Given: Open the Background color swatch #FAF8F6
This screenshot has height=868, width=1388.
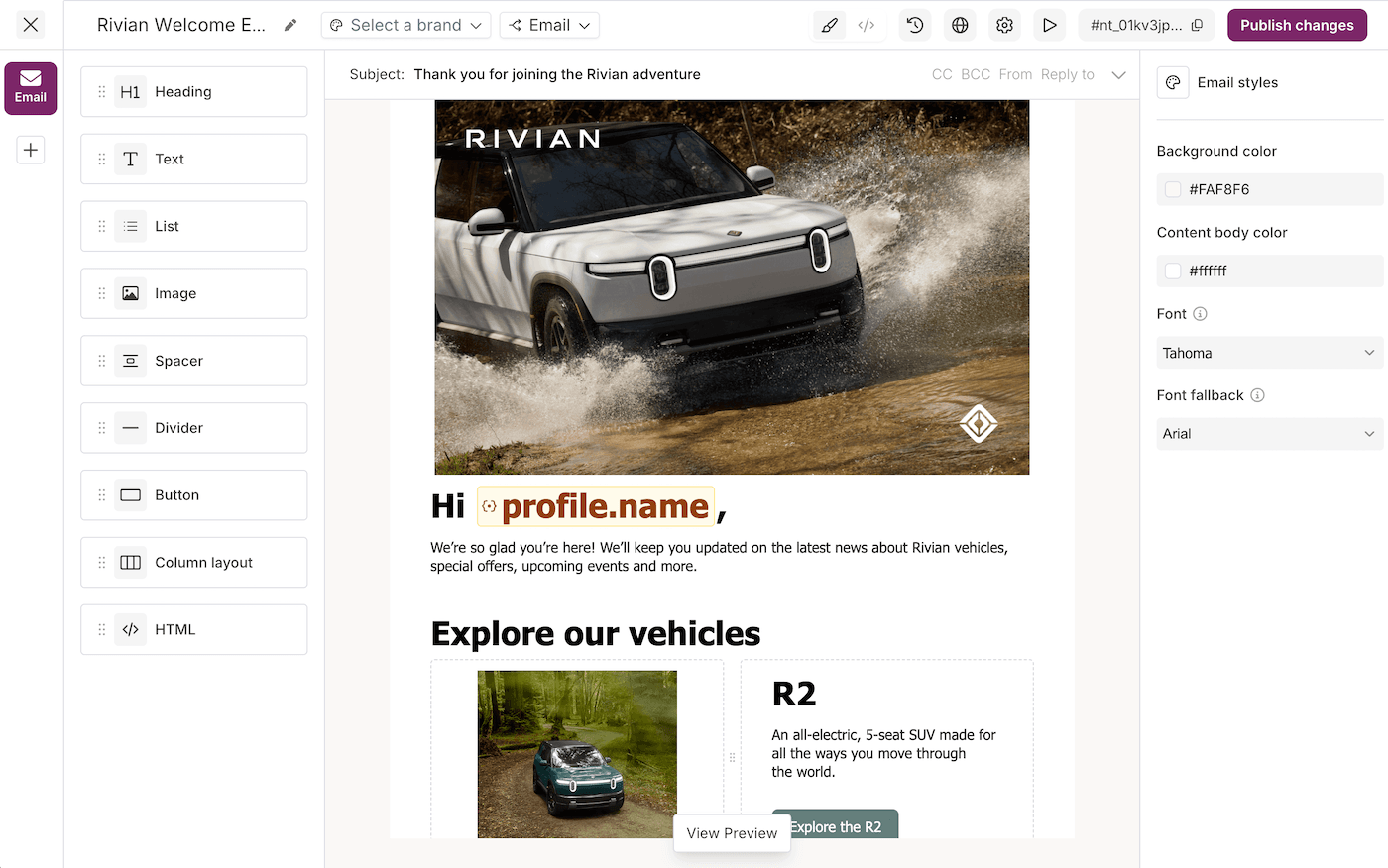Looking at the screenshot, I should tap(1173, 189).
